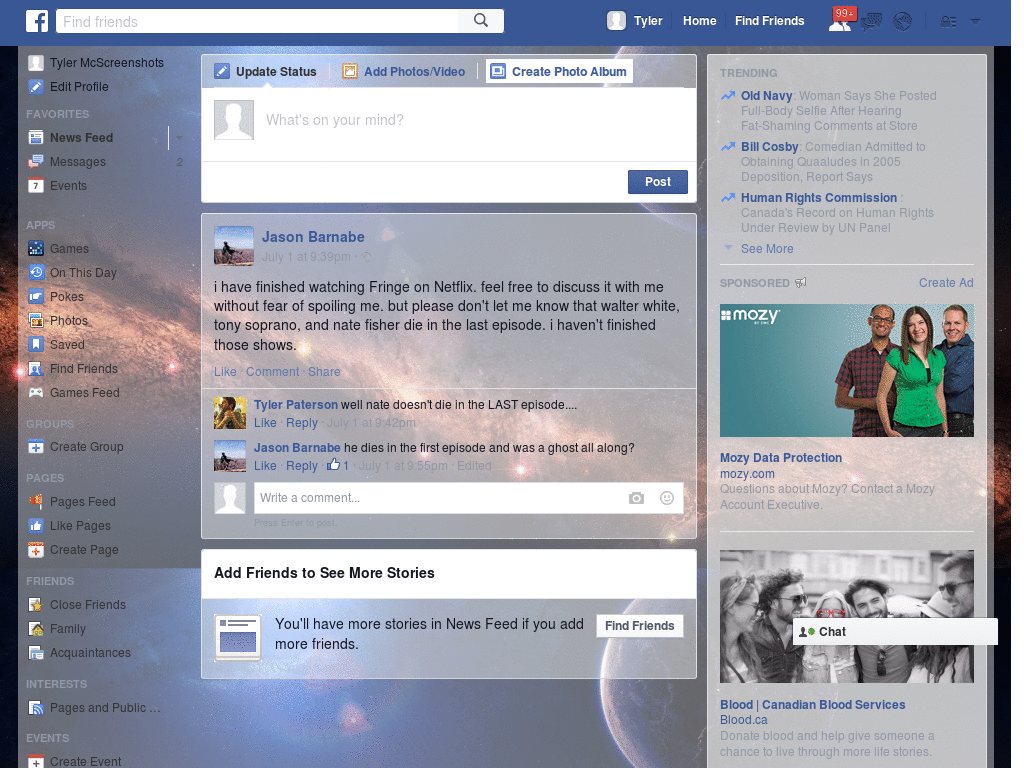1024x768 pixels.
Task: Click the search magnifier button
Action: [481, 21]
